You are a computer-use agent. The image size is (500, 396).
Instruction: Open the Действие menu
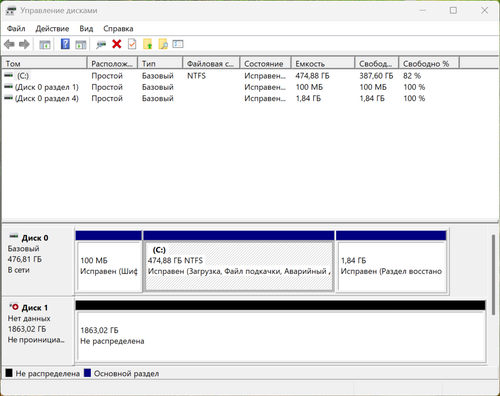click(x=52, y=29)
